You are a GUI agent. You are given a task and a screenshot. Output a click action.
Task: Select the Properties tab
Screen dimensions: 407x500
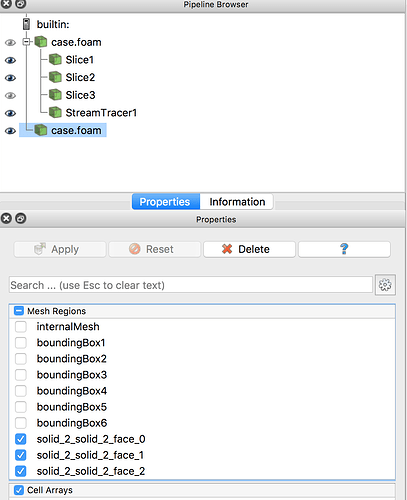166,202
